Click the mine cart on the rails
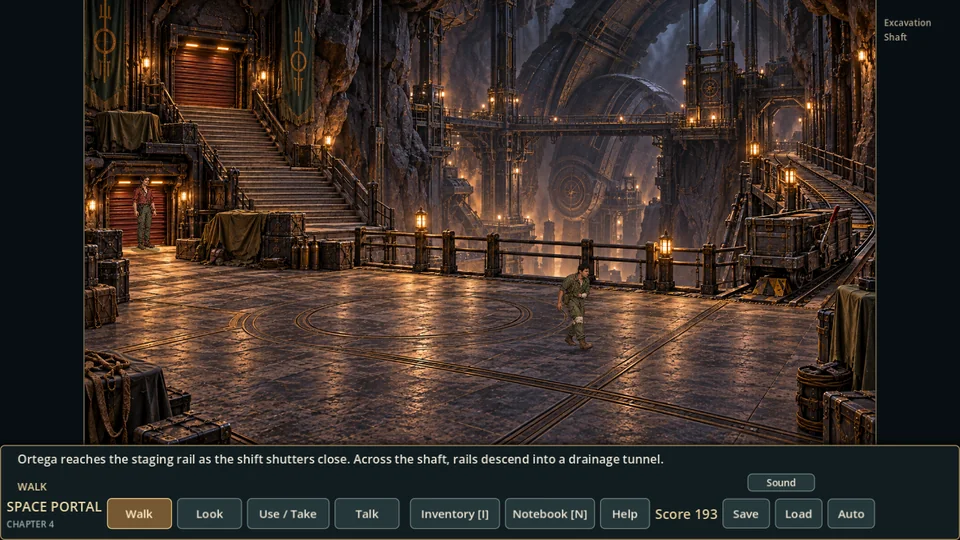 click(x=797, y=247)
